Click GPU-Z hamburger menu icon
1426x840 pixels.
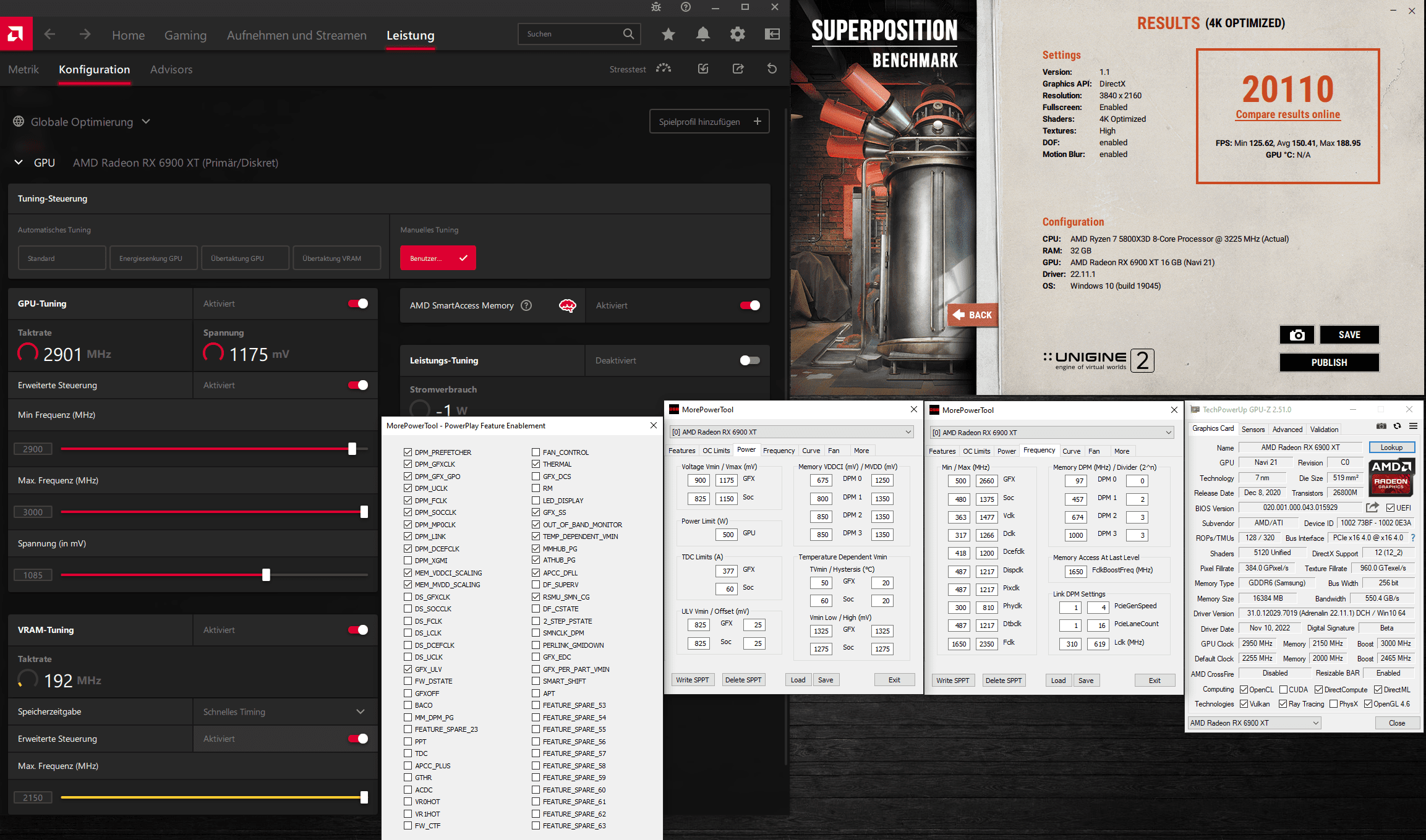1413,426
